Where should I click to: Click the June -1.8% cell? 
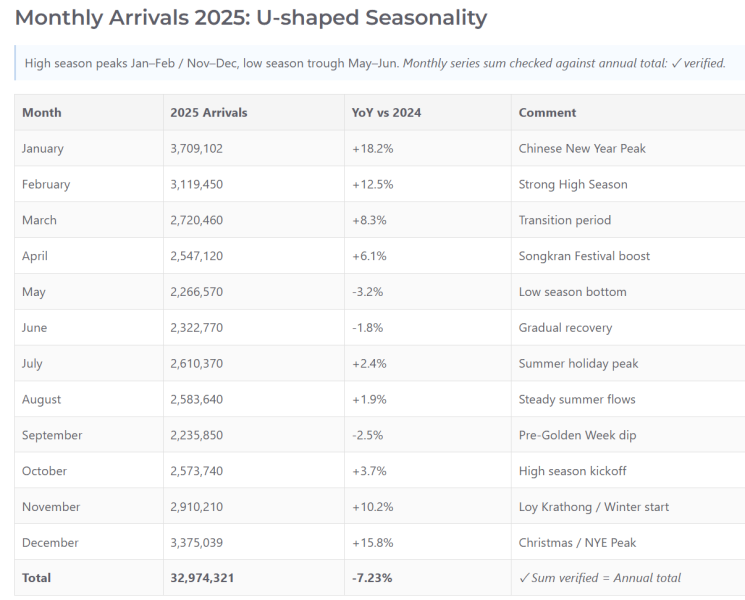428,327
